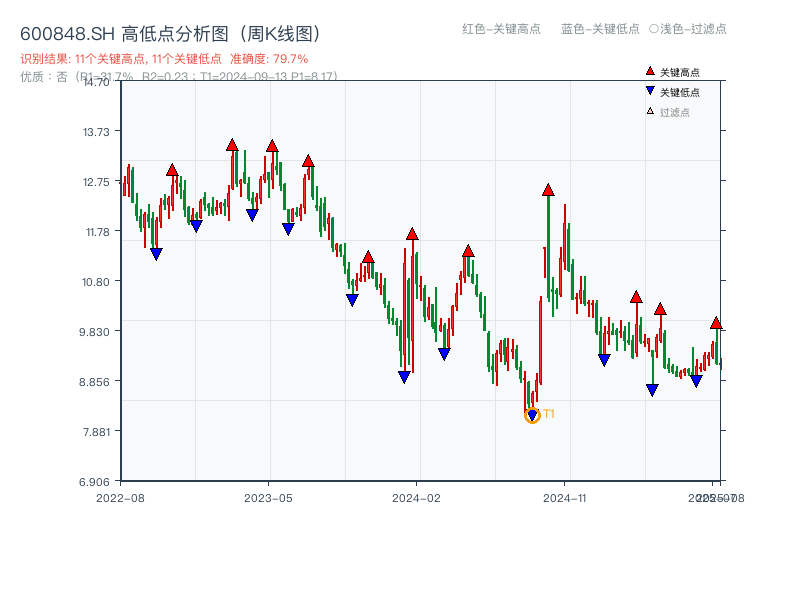Click the 10.80 y-axis label
The height and width of the screenshot is (600, 800).
[95, 282]
